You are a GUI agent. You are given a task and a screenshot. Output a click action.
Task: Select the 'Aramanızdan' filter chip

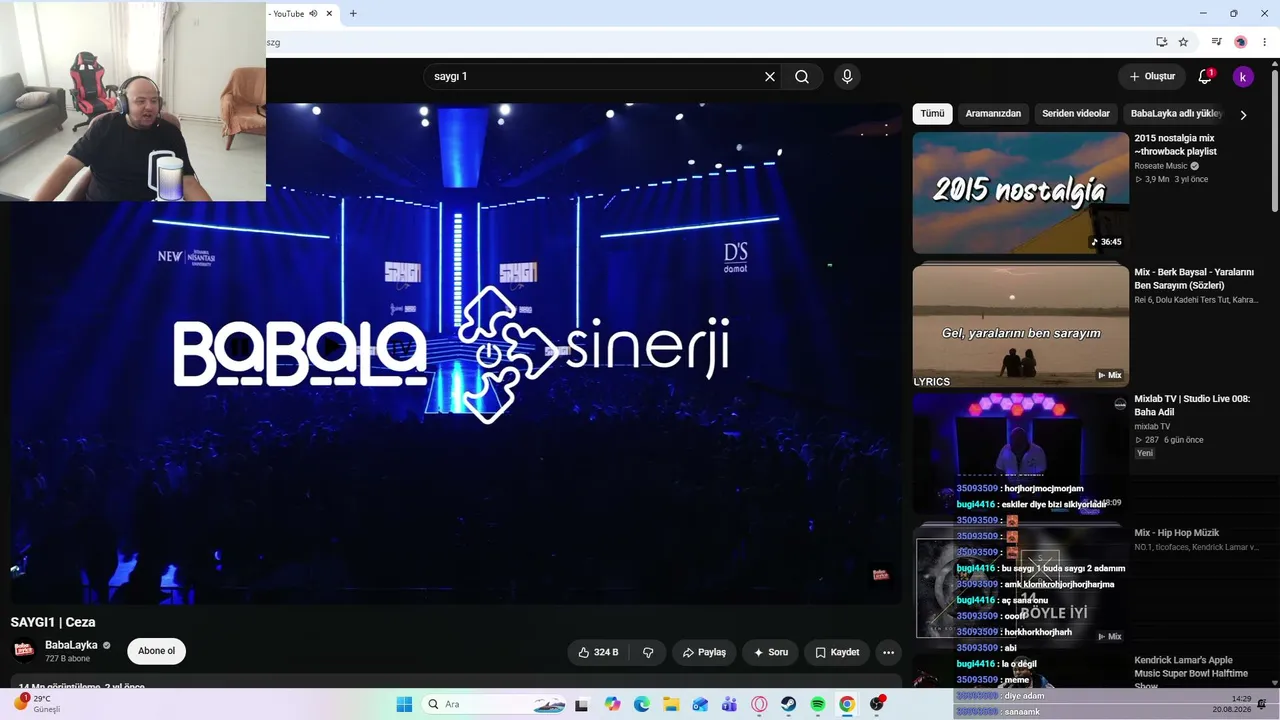coord(993,114)
